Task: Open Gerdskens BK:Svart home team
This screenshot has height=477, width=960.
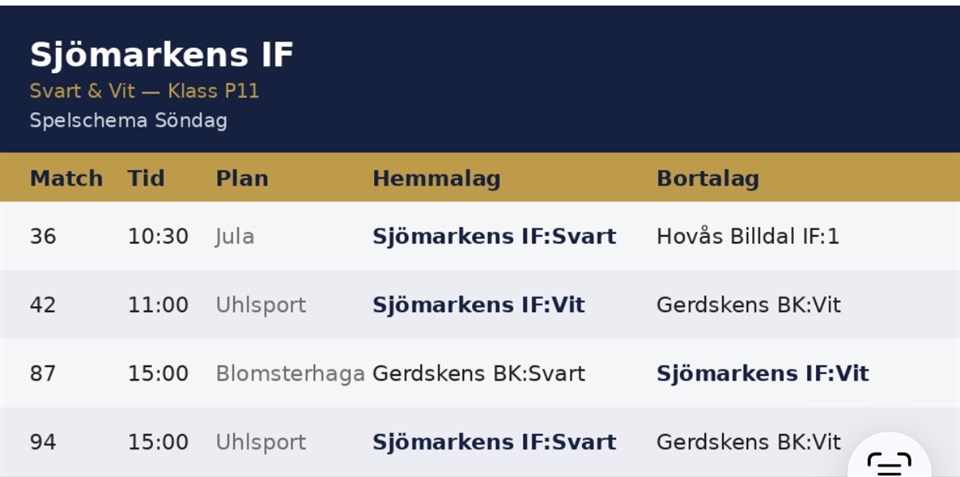Action: pyautogui.click(x=478, y=374)
